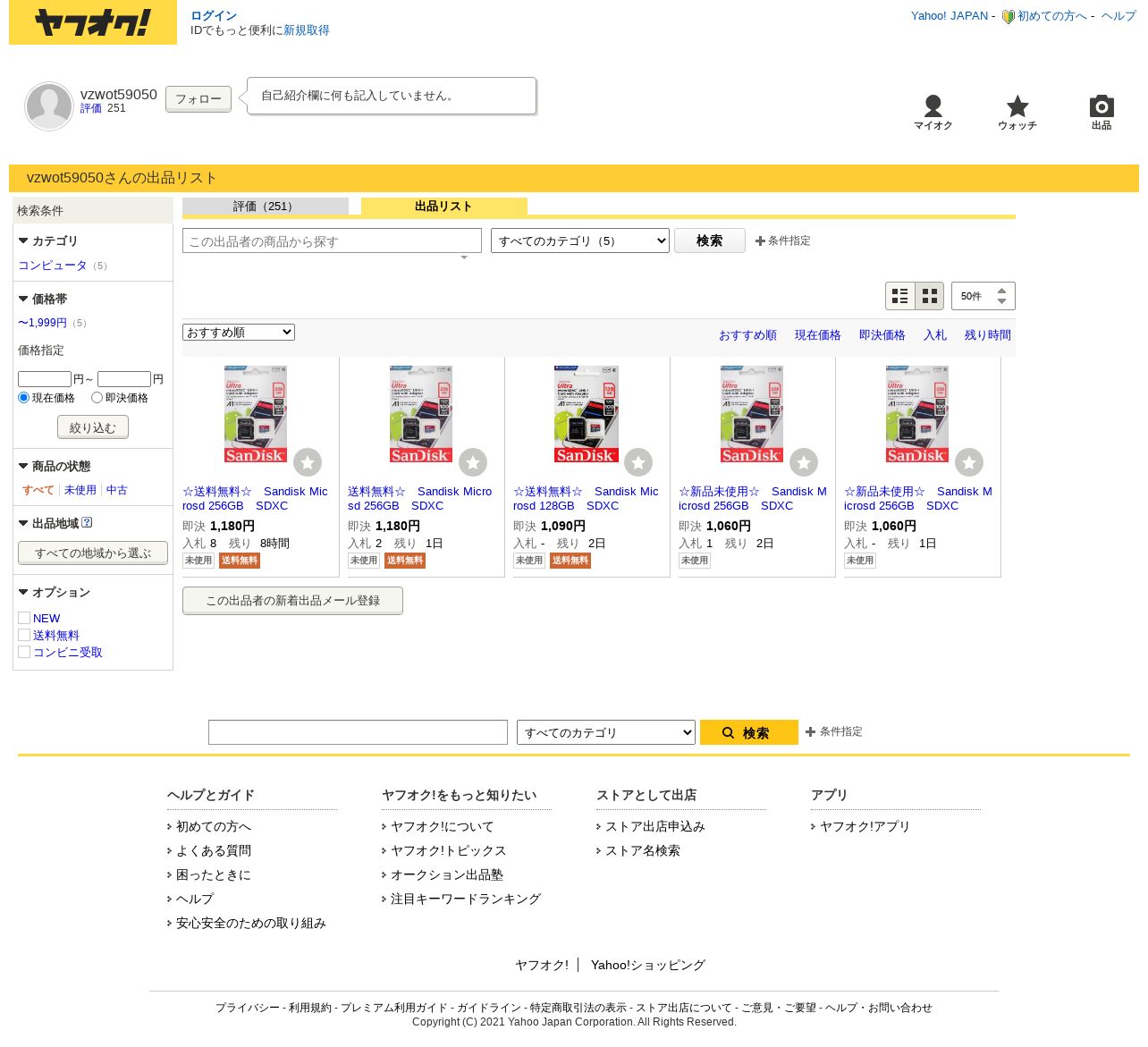Viewport: 1148px width, 1047px height.
Task: Click the コンピュータ category link
Action: point(53,266)
